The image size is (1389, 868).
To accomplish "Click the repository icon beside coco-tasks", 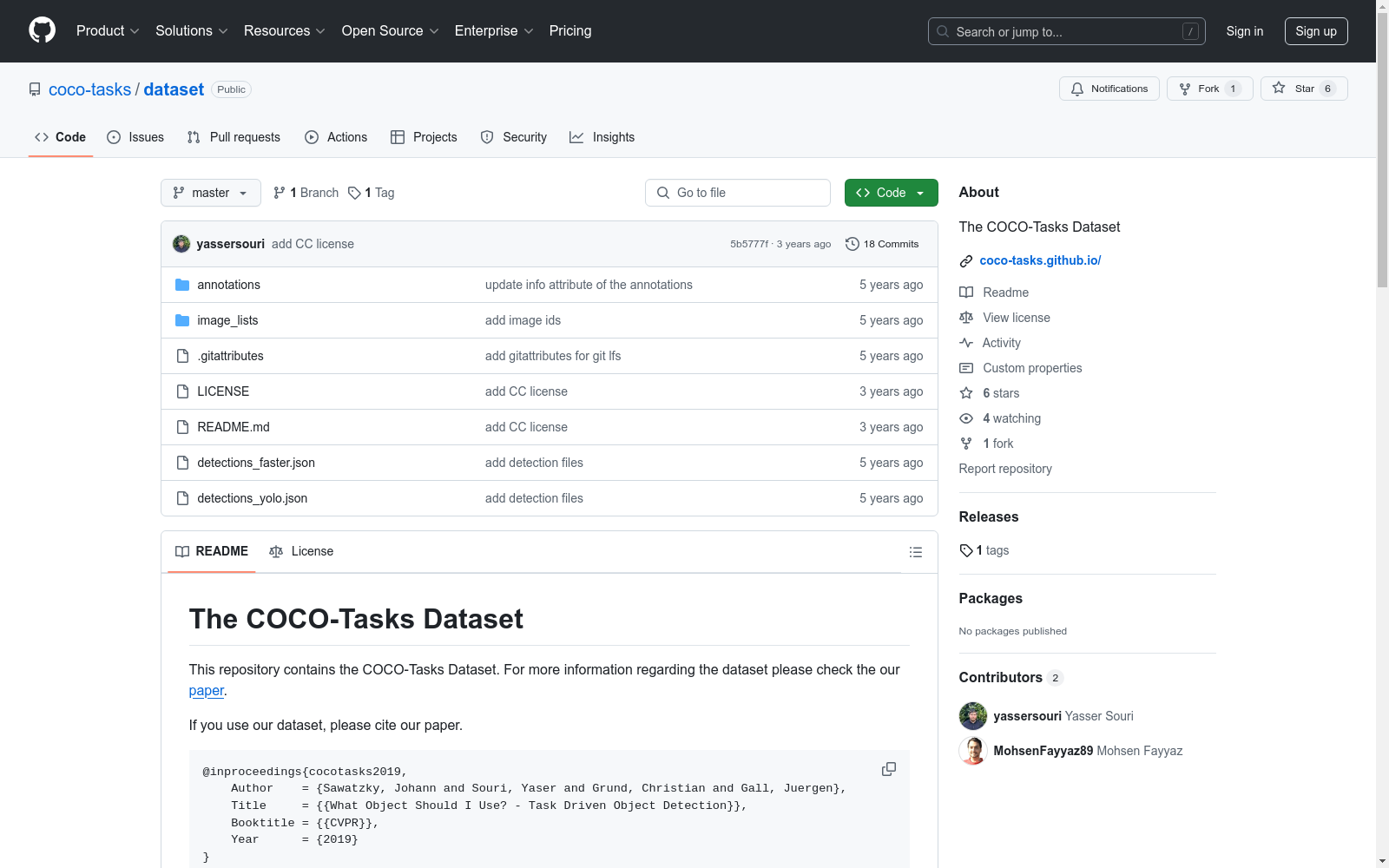I will (35, 89).
